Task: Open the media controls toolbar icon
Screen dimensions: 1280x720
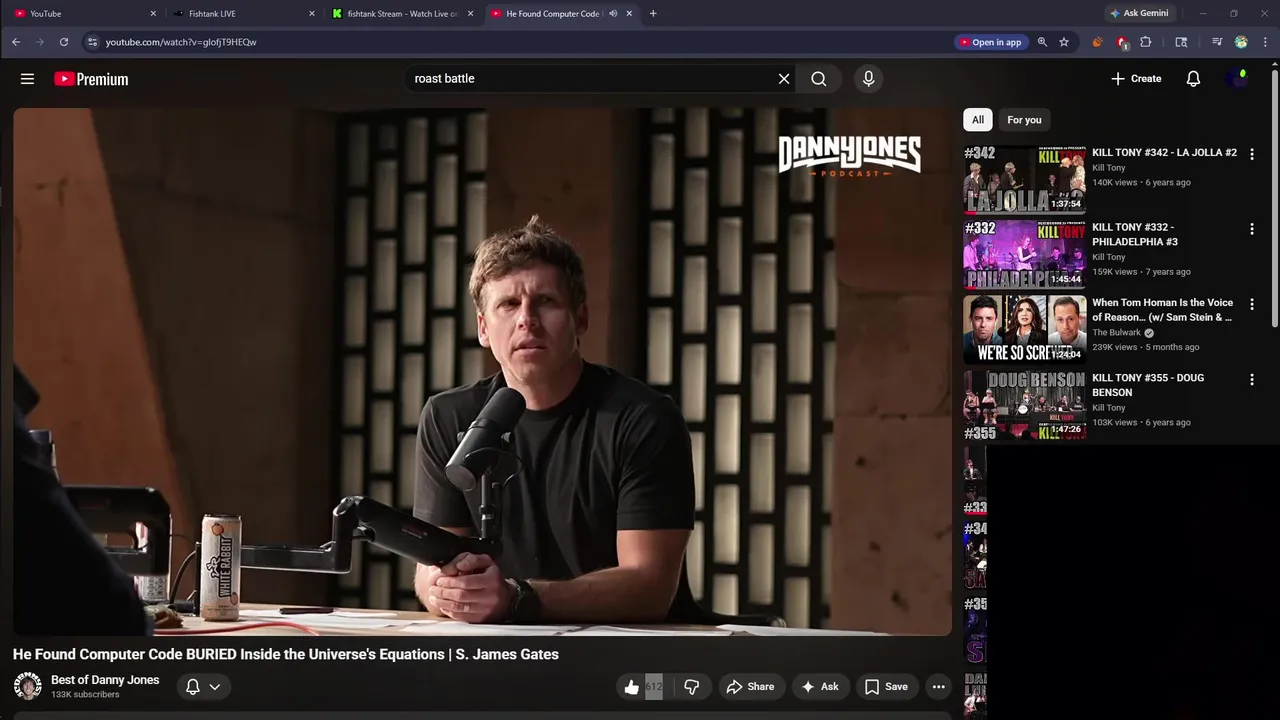Action: click(1217, 42)
